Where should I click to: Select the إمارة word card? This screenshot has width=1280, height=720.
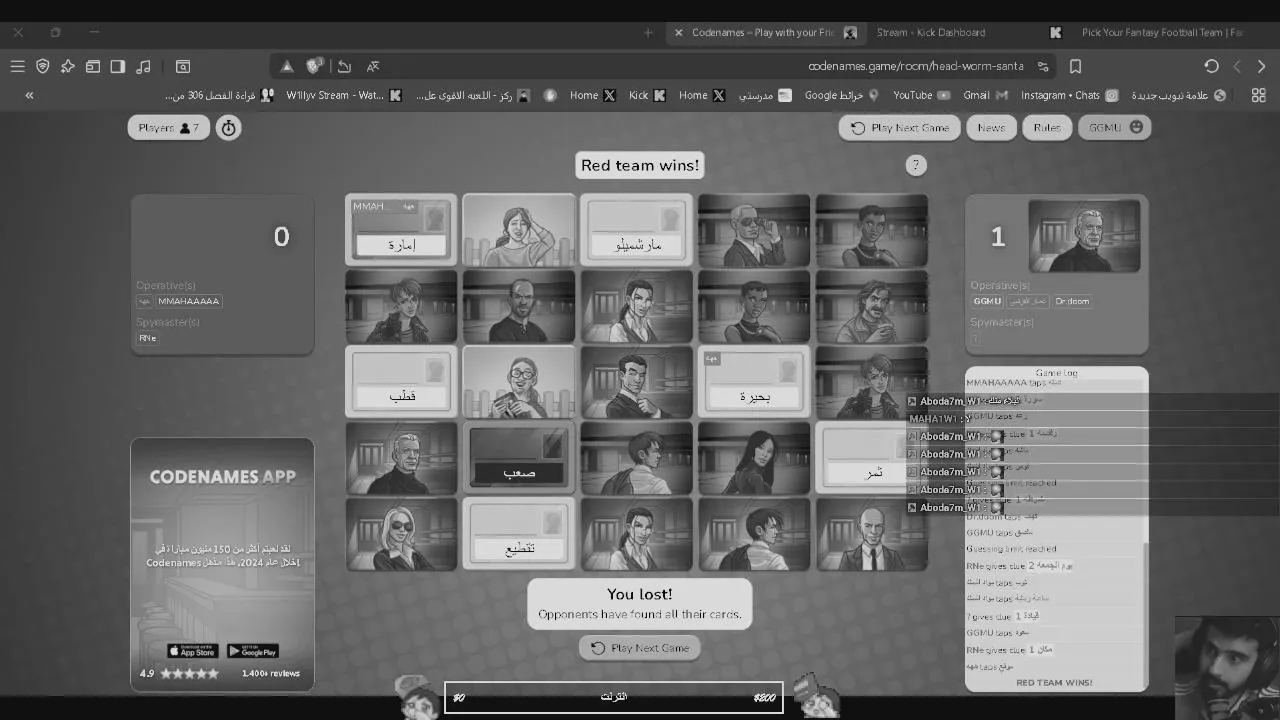pyautogui.click(x=401, y=229)
